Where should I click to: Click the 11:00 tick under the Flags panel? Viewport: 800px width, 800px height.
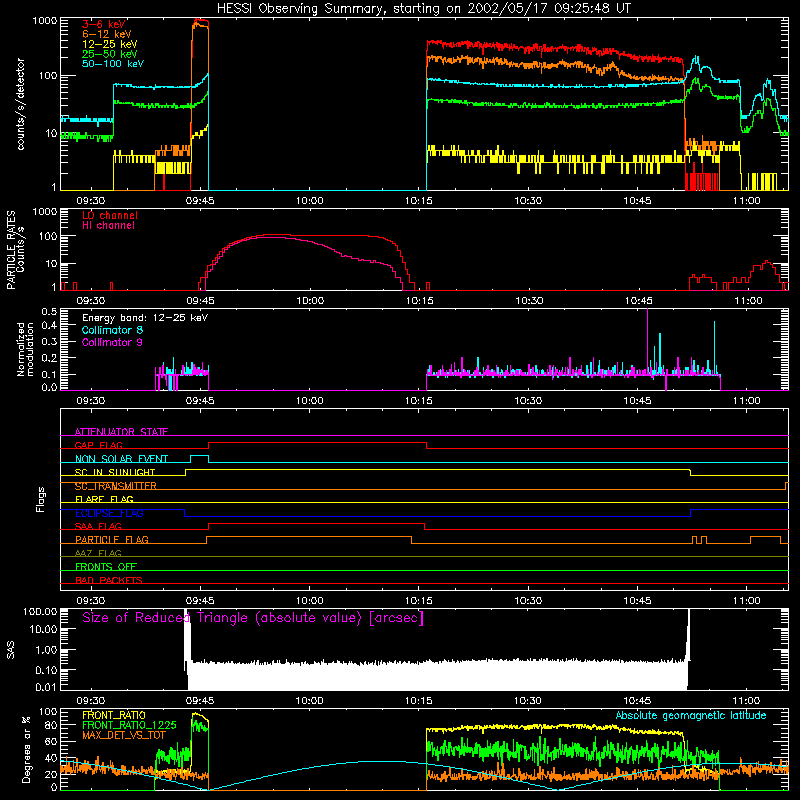(746, 601)
